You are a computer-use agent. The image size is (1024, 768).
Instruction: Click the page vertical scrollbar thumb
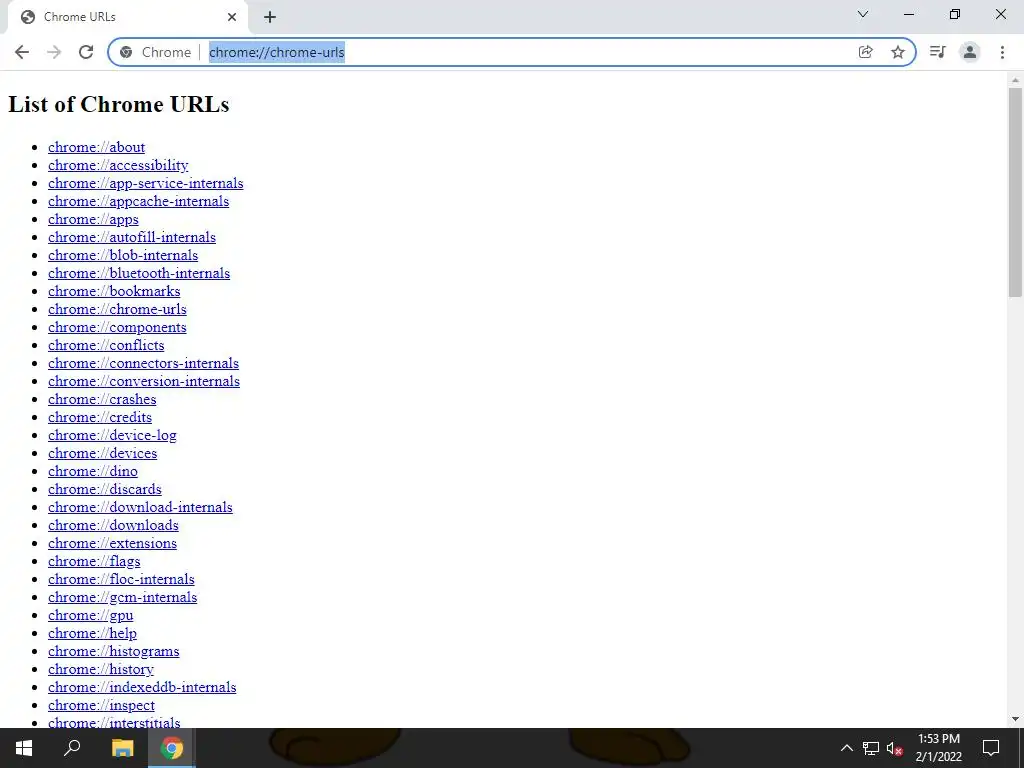(x=1015, y=193)
